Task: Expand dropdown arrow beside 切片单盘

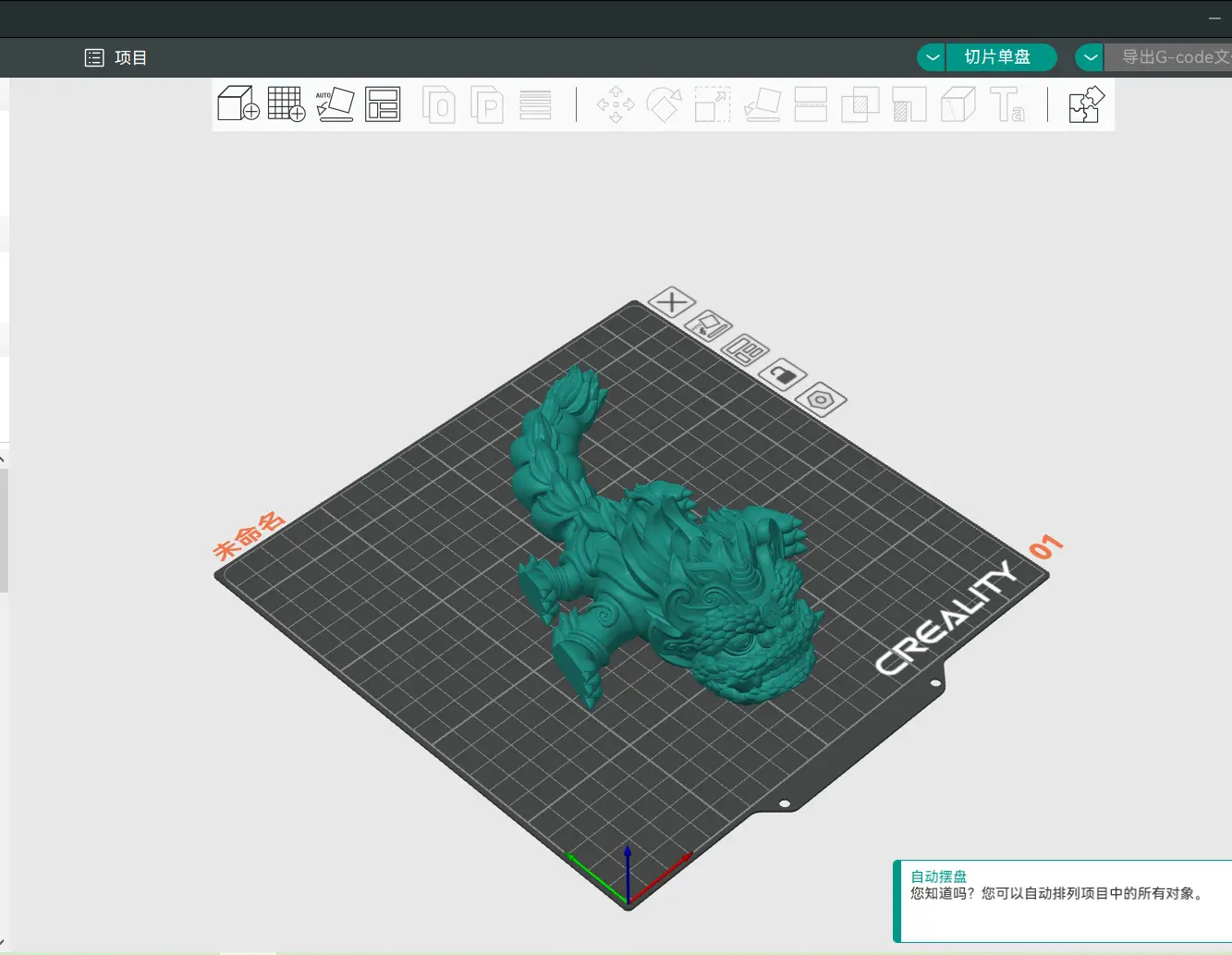Action: (932, 57)
